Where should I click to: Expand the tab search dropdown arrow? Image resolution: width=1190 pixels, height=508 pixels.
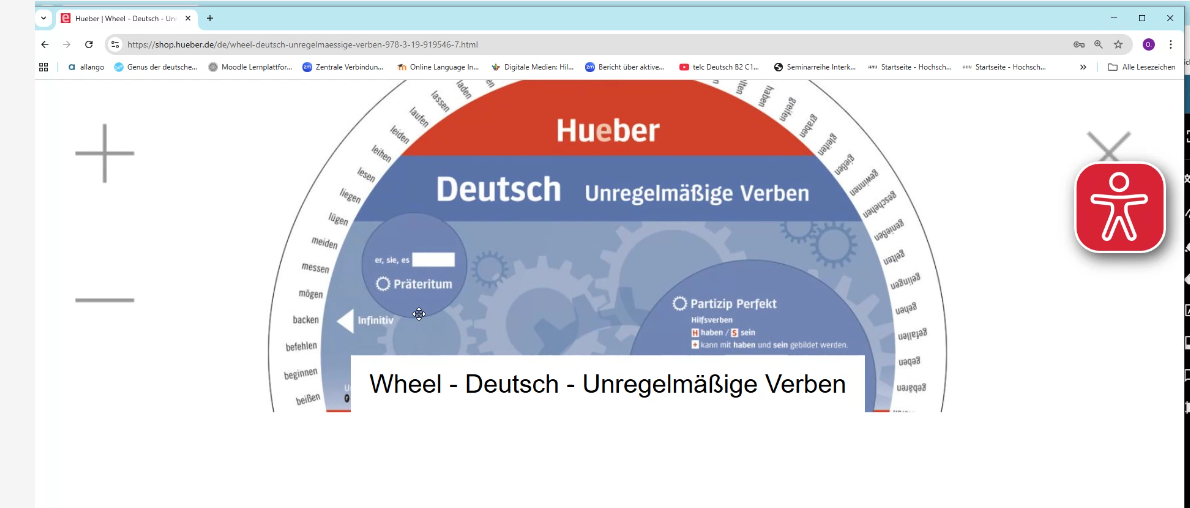click(43, 18)
